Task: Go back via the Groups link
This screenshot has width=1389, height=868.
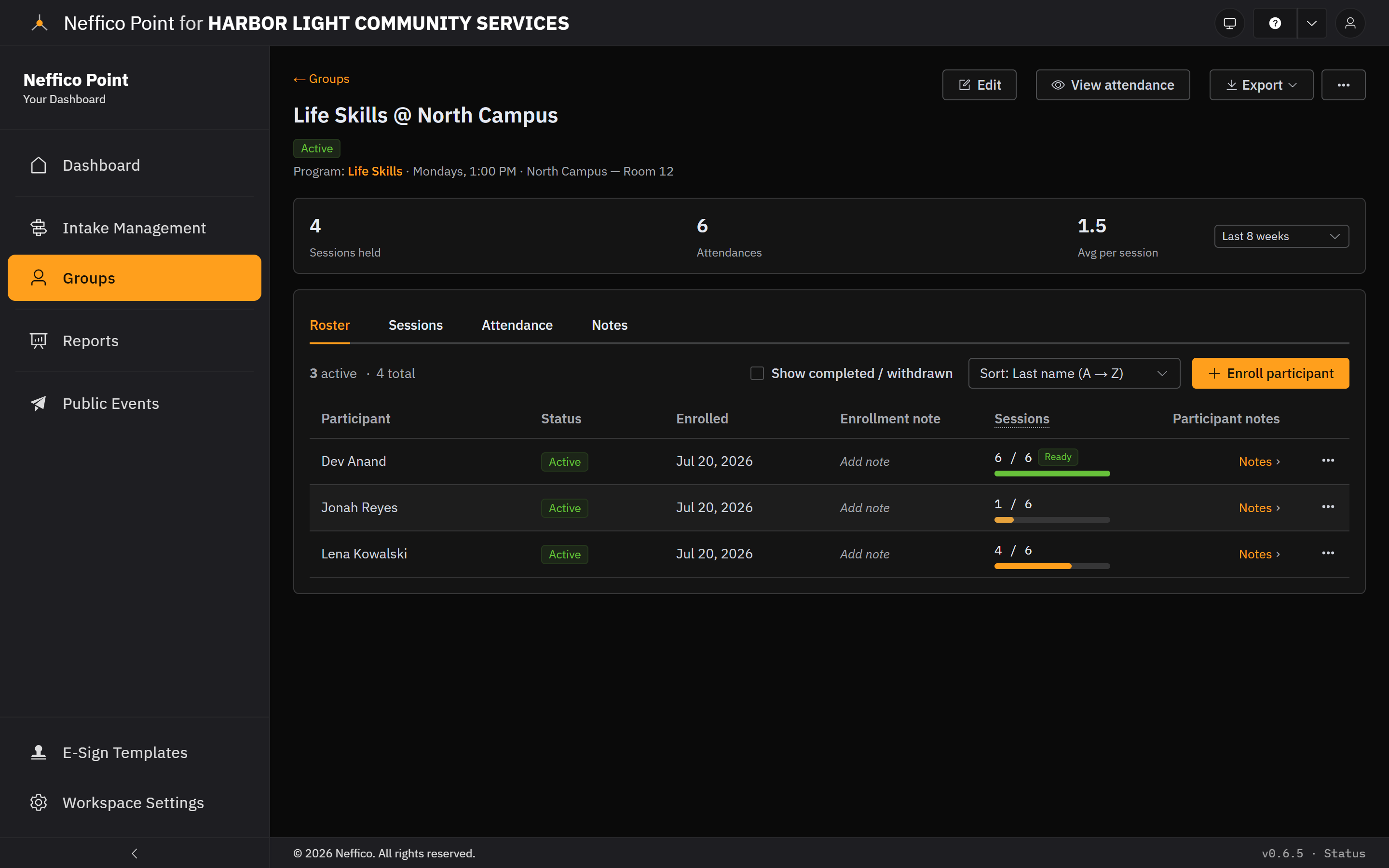Action: (321, 79)
